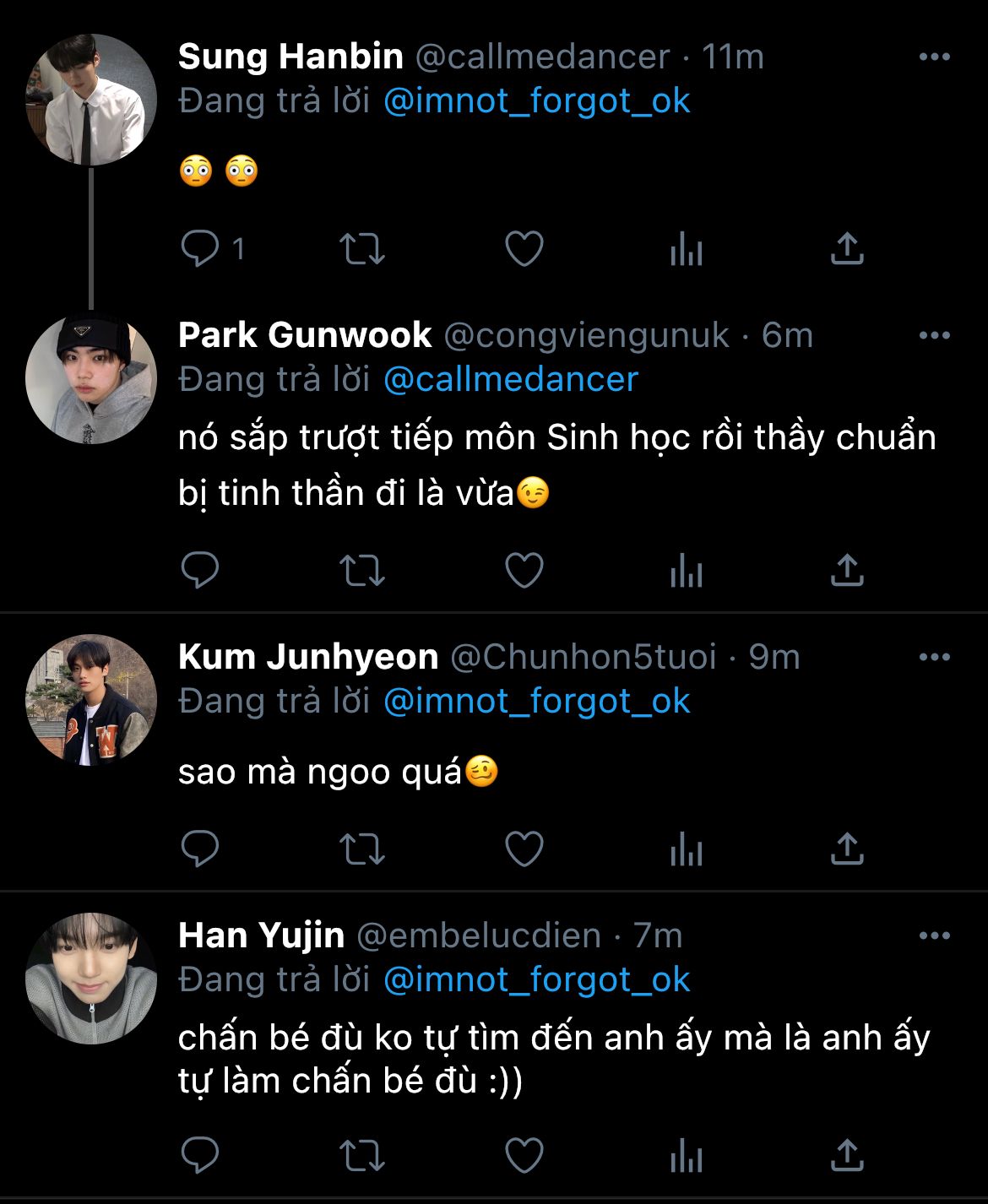Reply to Park Gunwook's tweet

point(201,571)
